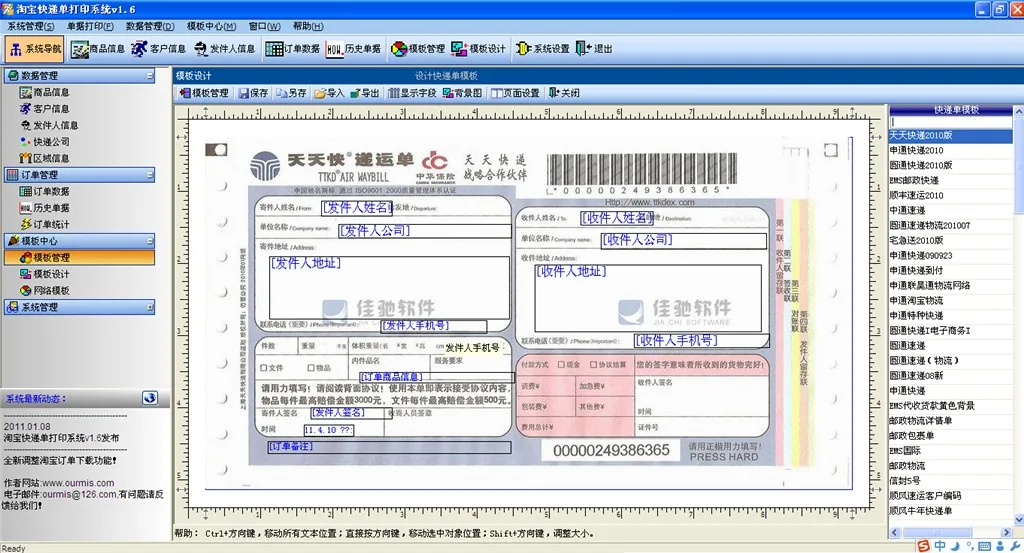The image size is (1024, 553).
Task: Open 客户信息 in the main toolbar
Action: pos(159,49)
